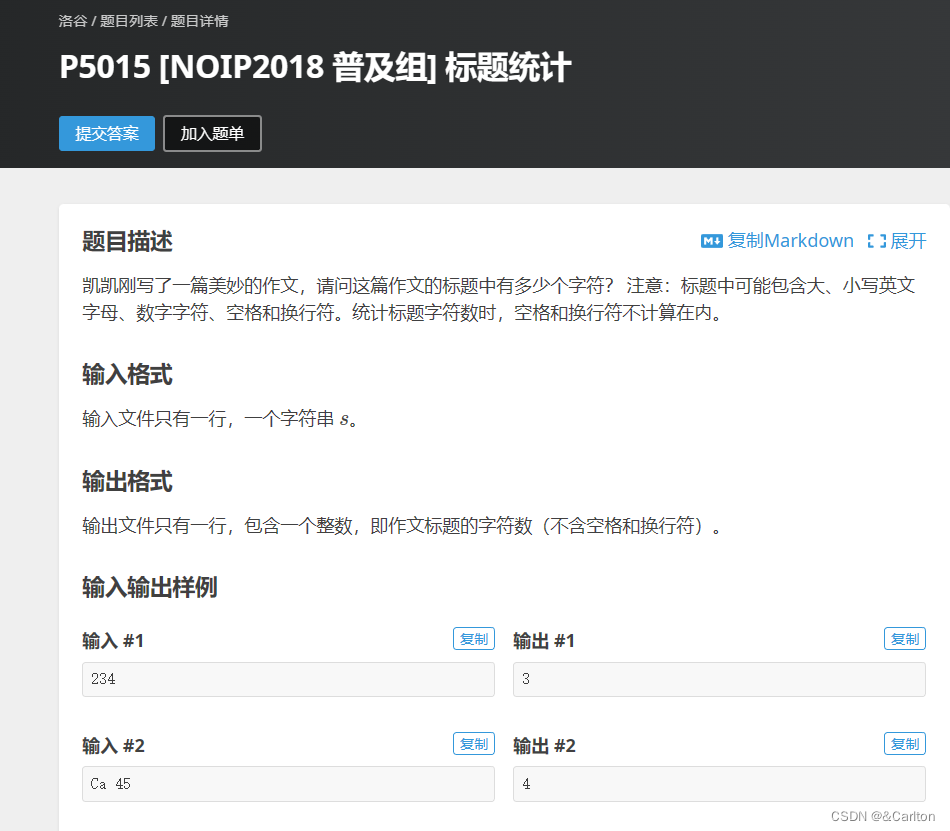The image size is (950, 831).
Task: Click the output #2 box showing 4
Action: pos(719,784)
